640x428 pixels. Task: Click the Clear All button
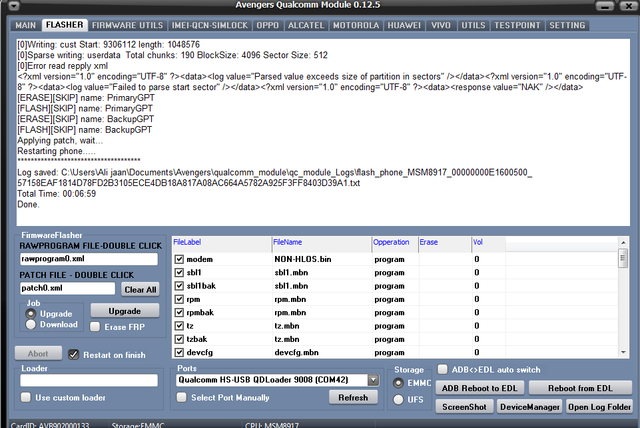coord(140,289)
